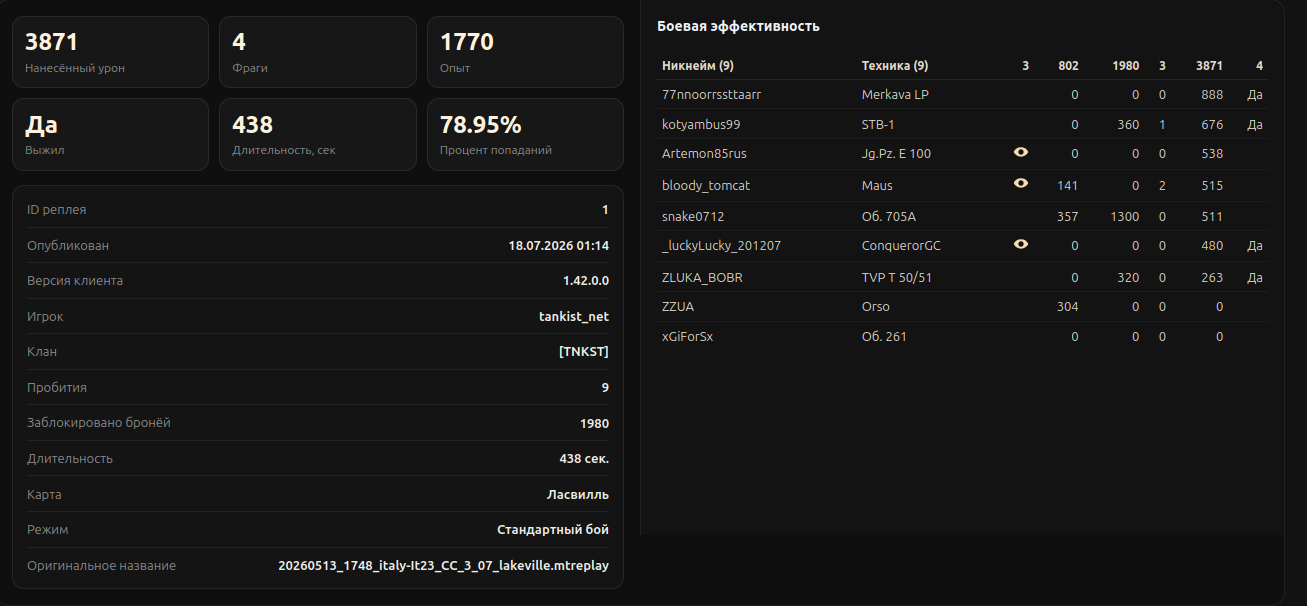The width and height of the screenshot is (1307, 606).
Task: Click the xGiForSx player entry
Action: pos(687,337)
